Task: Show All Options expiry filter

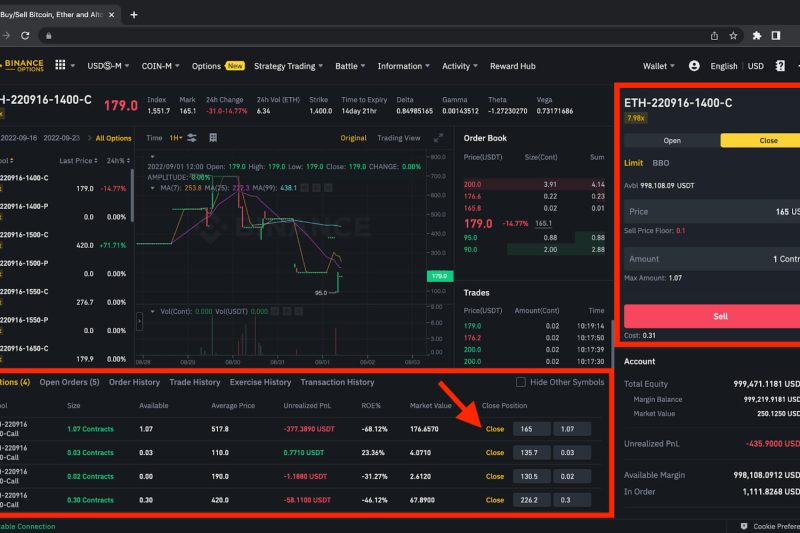Action: (x=113, y=138)
